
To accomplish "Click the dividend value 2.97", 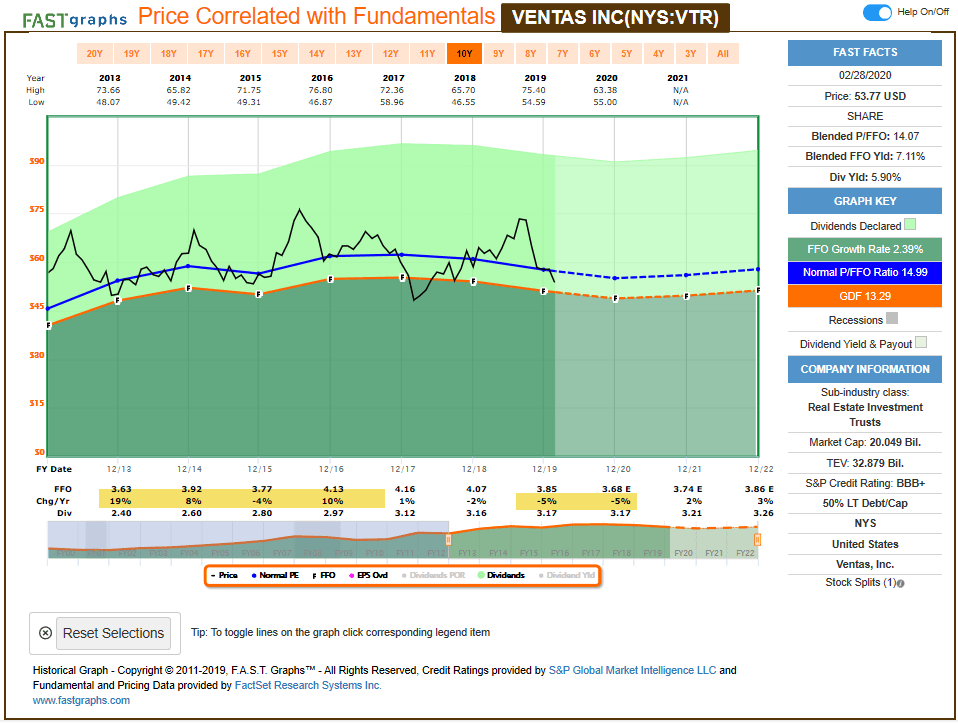I will point(333,513).
